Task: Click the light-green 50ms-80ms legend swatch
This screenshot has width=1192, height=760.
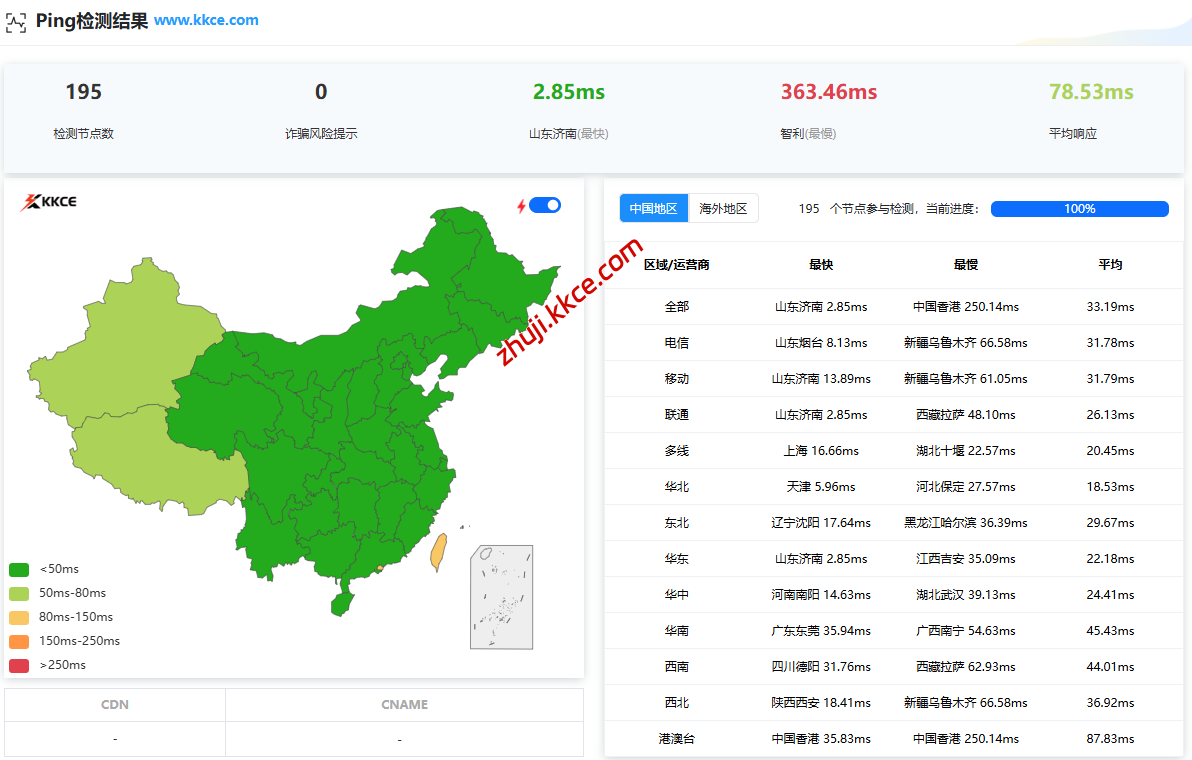Action: coord(17,592)
